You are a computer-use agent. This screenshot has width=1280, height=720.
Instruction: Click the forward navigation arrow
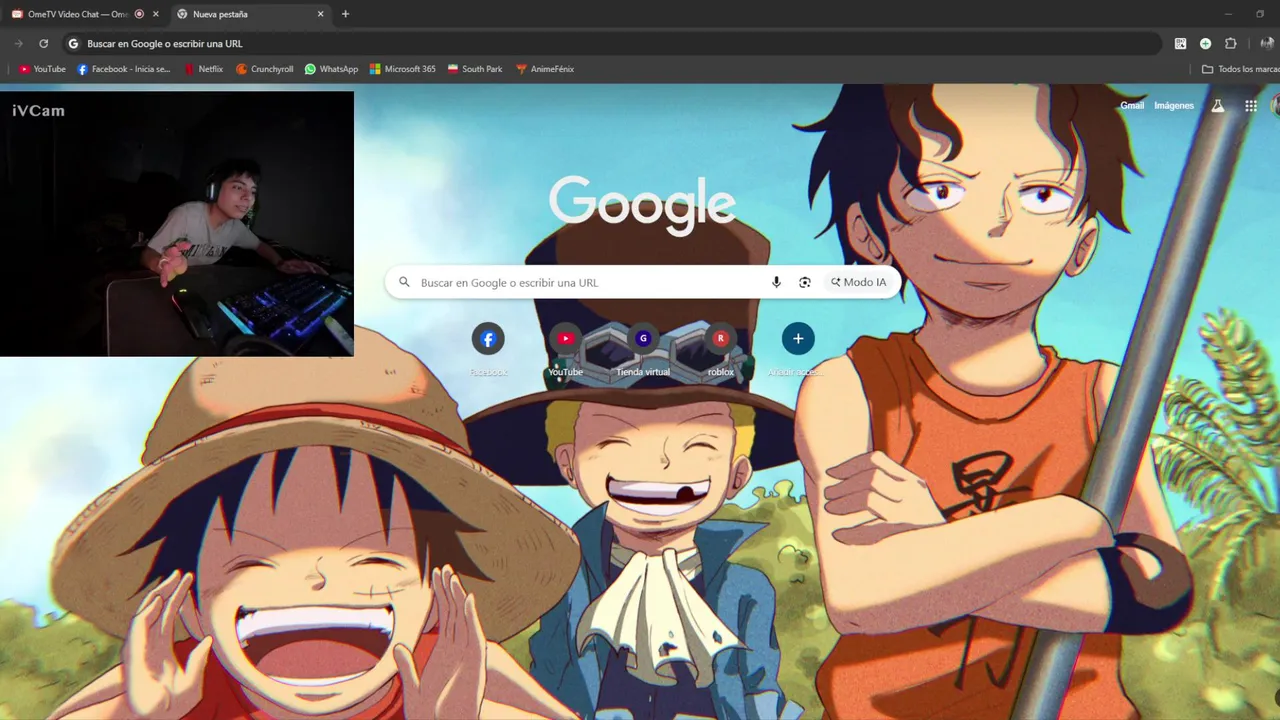(x=18, y=44)
